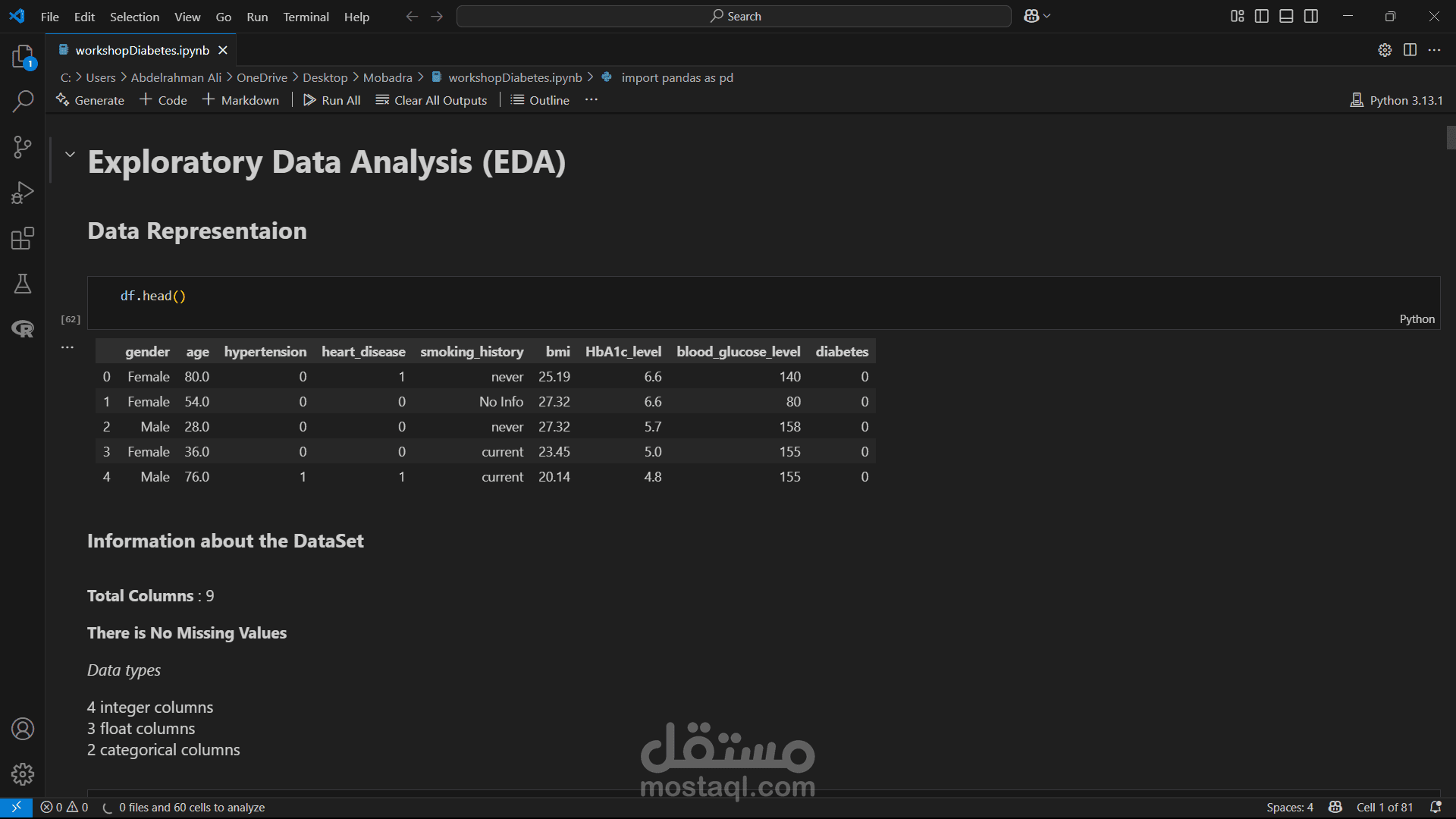
Task: Open the Explorer view in activity bar
Action: [23, 57]
